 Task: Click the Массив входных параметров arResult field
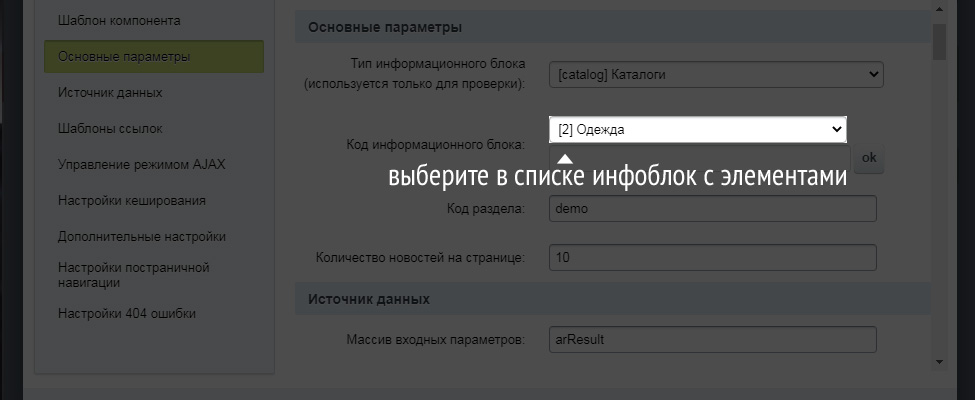[x=713, y=340]
